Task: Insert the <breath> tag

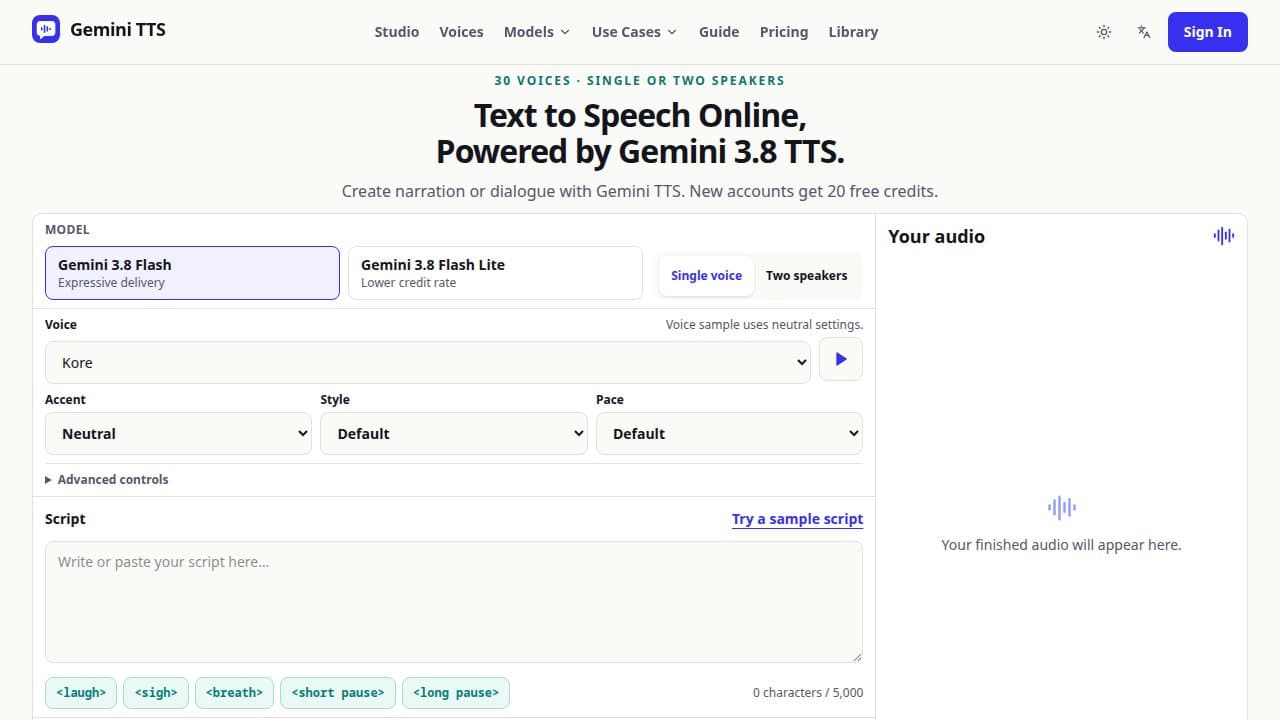Action: (234, 693)
